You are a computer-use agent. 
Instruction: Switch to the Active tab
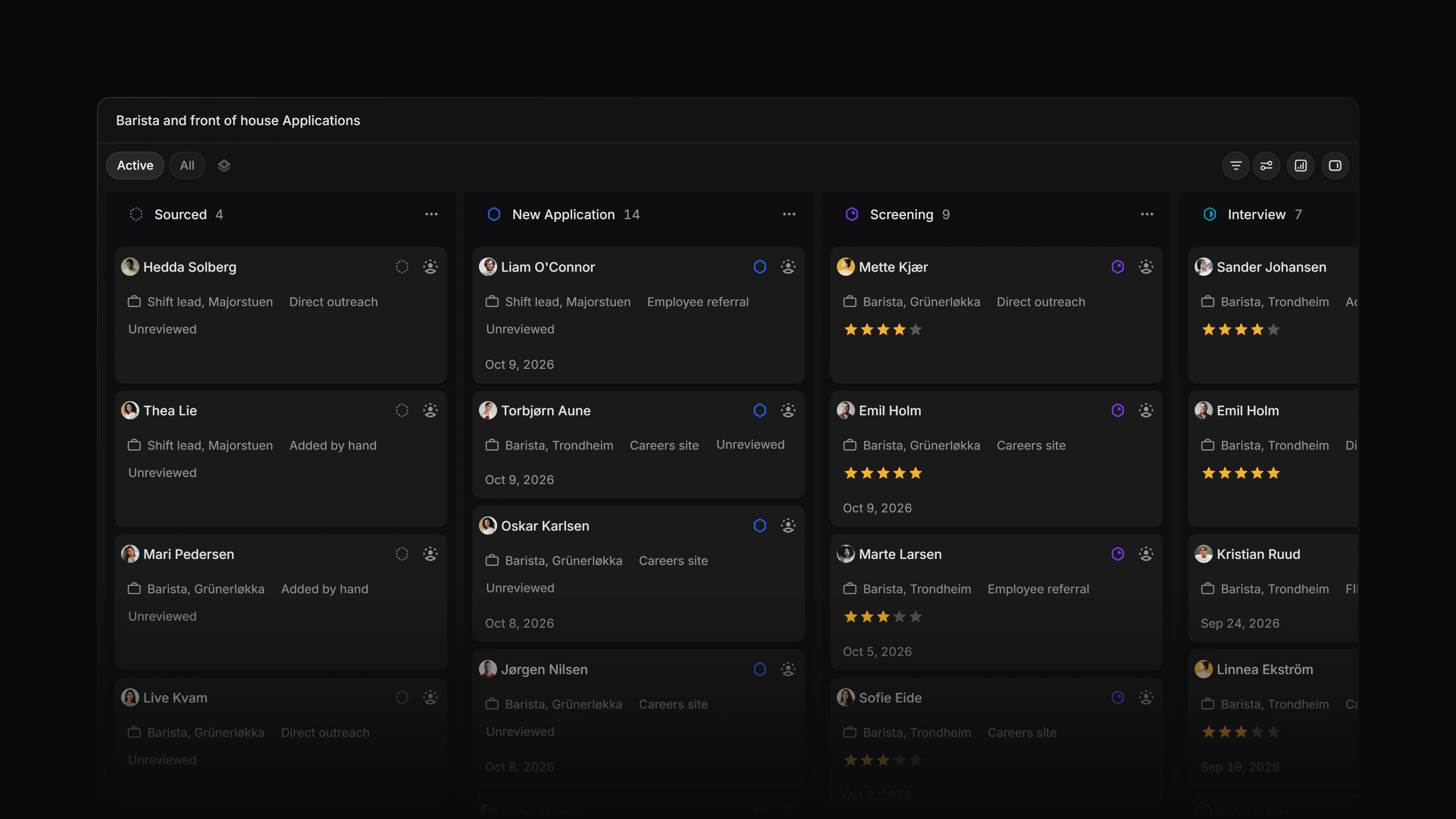pyautogui.click(x=135, y=166)
